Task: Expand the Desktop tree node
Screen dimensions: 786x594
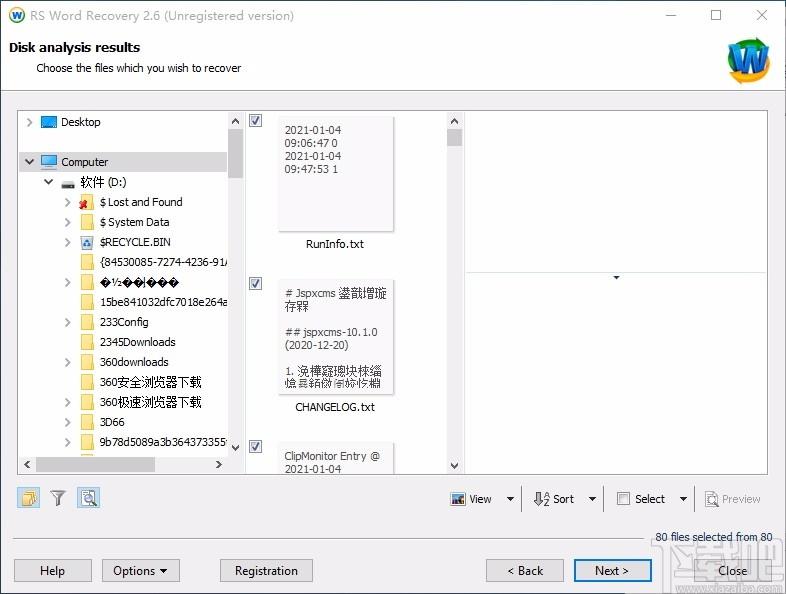Action: (x=29, y=122)
